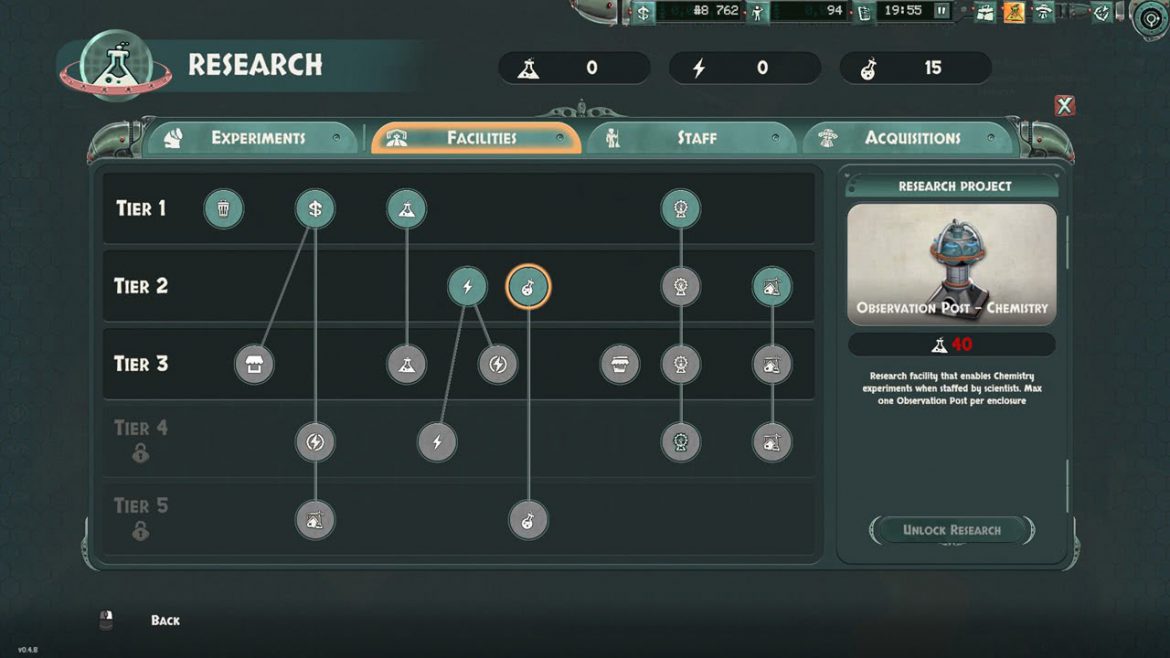
Task: Open the UFO icon in the top bar
Action: point(1043,12)
